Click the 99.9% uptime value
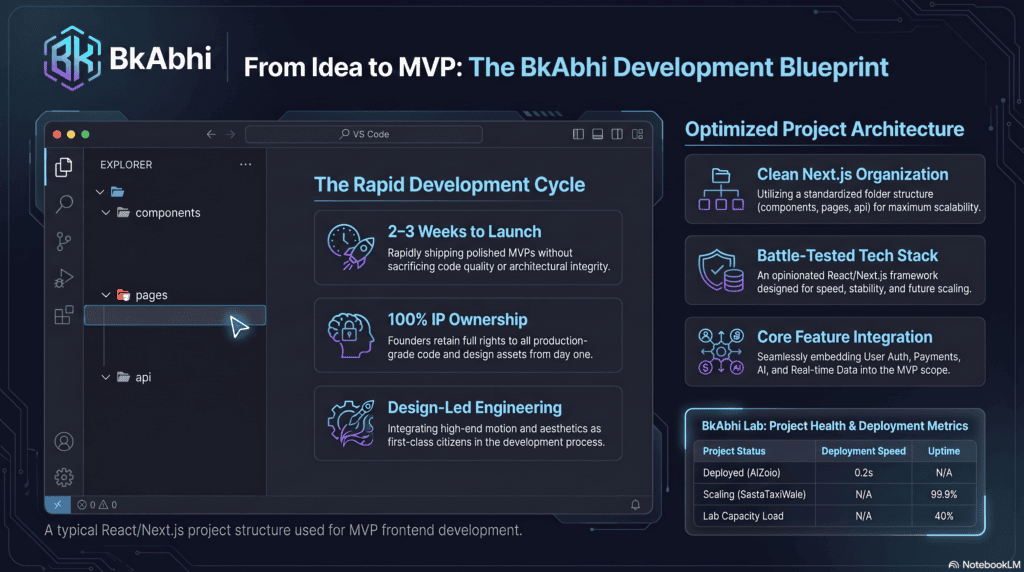Screen dimensions: 1024x572 pos(944,494)
